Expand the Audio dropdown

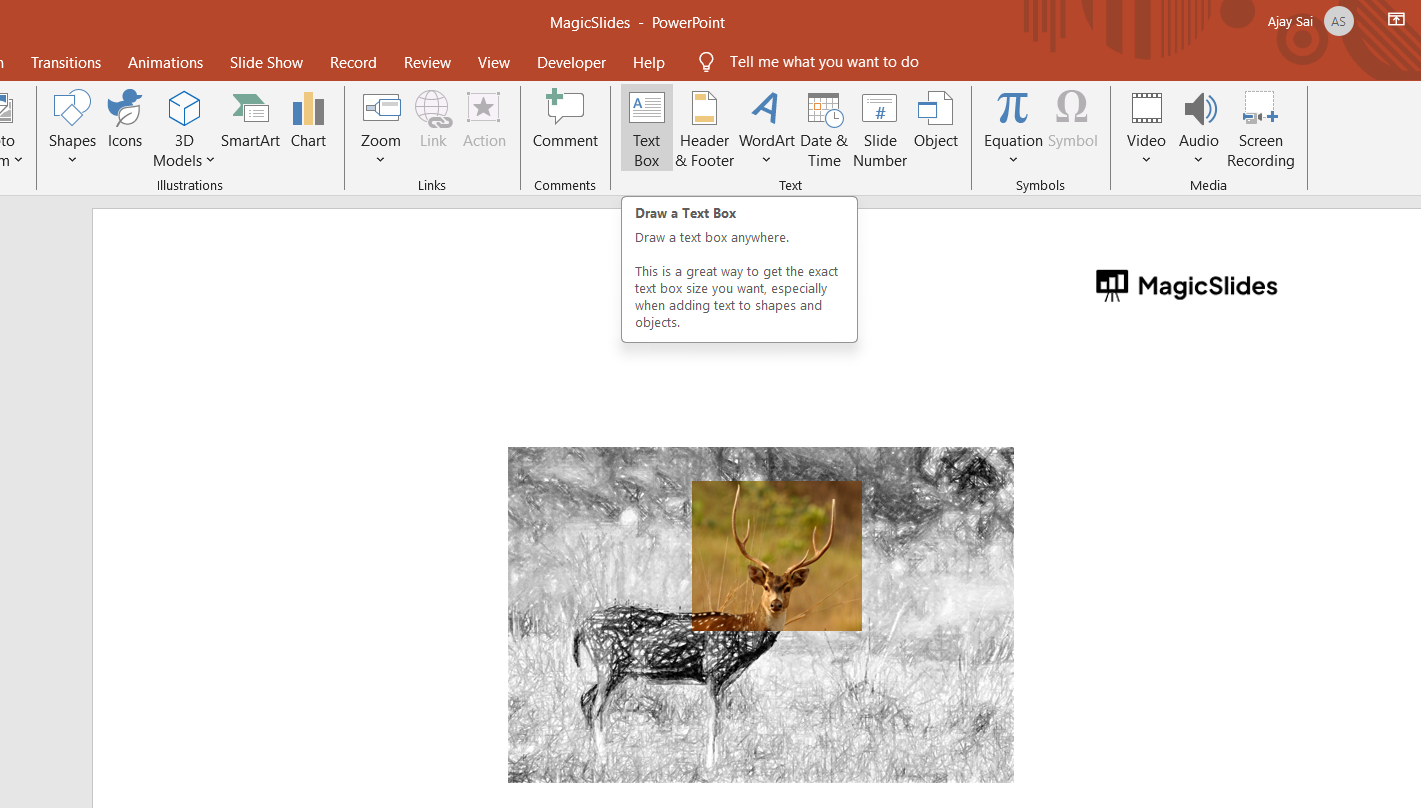(x=1198, y=160)
